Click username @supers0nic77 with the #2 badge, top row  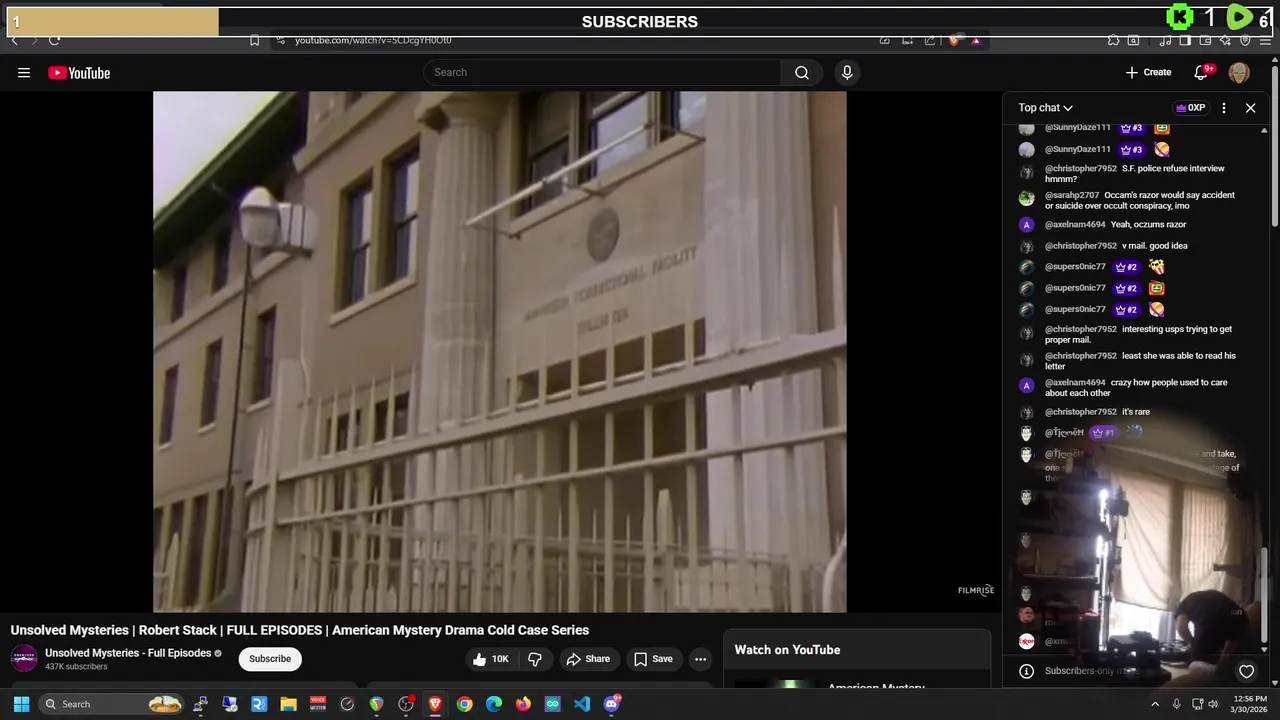click(1075, 267)
